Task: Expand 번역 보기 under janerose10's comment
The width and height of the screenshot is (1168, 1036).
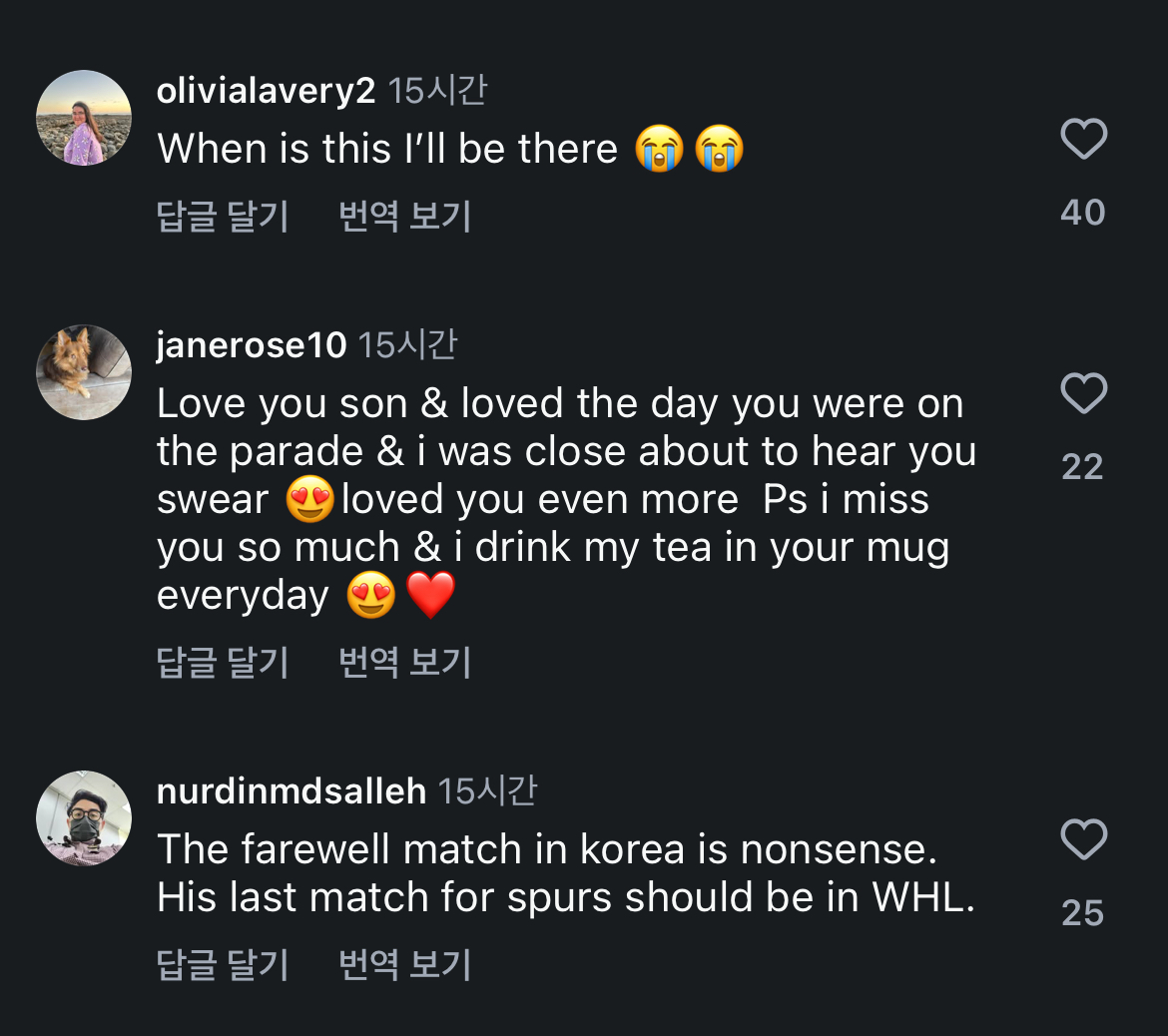Action: tap(404, 662)
